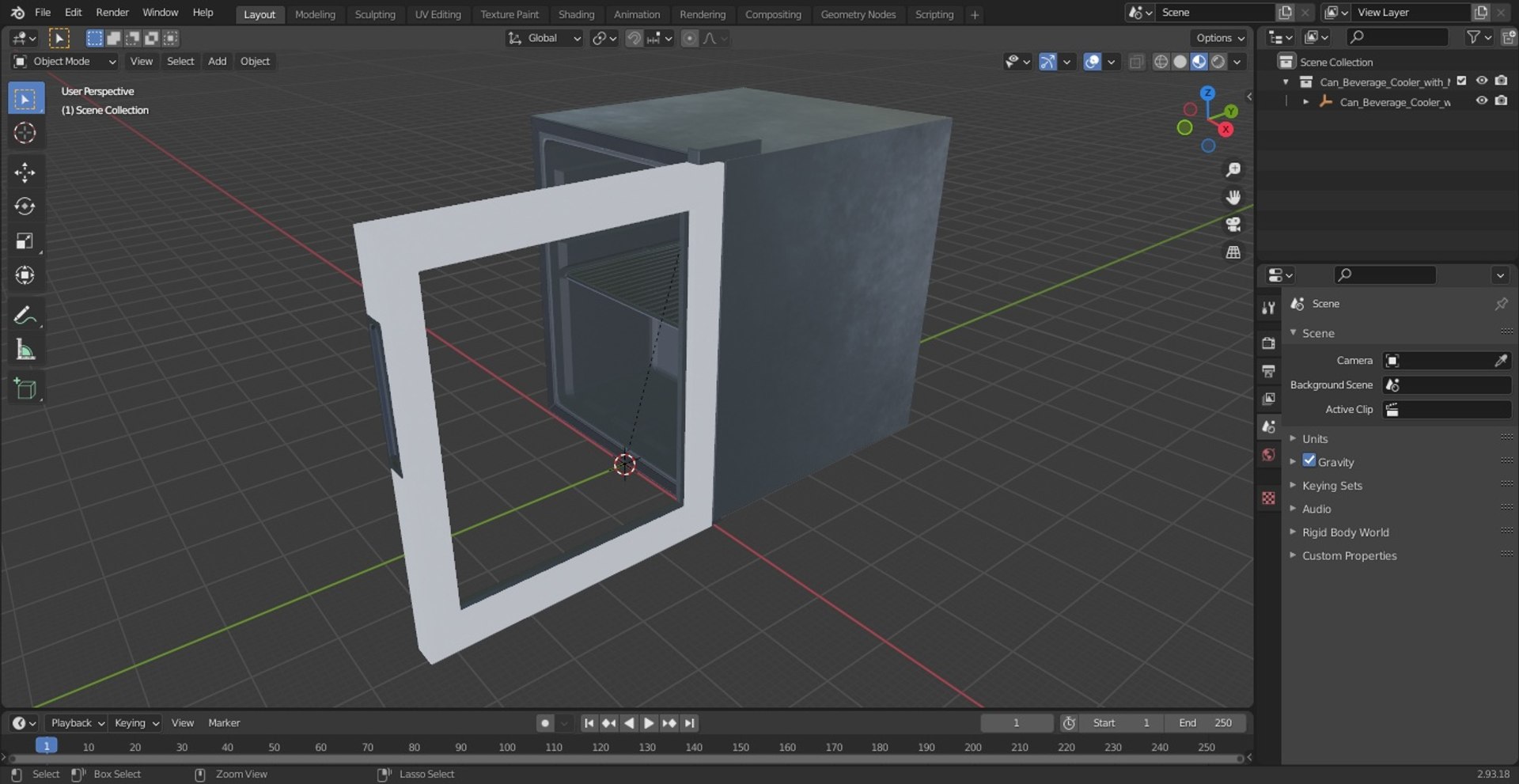Open the Render properties tab

click(1269, 343)
